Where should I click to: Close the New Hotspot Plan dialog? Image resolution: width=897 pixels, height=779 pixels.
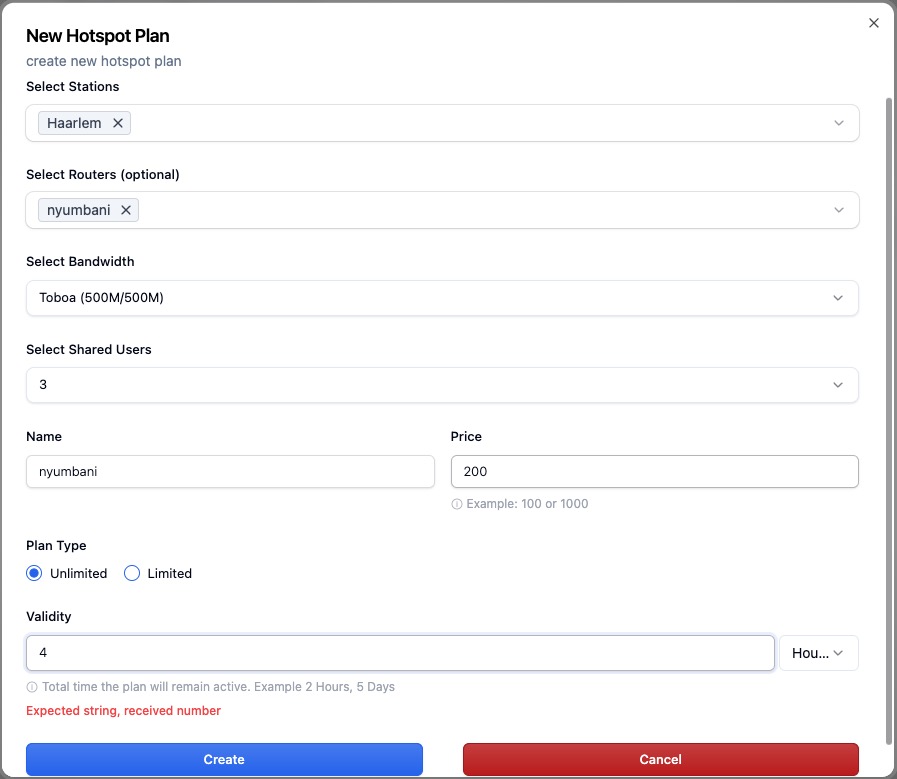point(873,23)
